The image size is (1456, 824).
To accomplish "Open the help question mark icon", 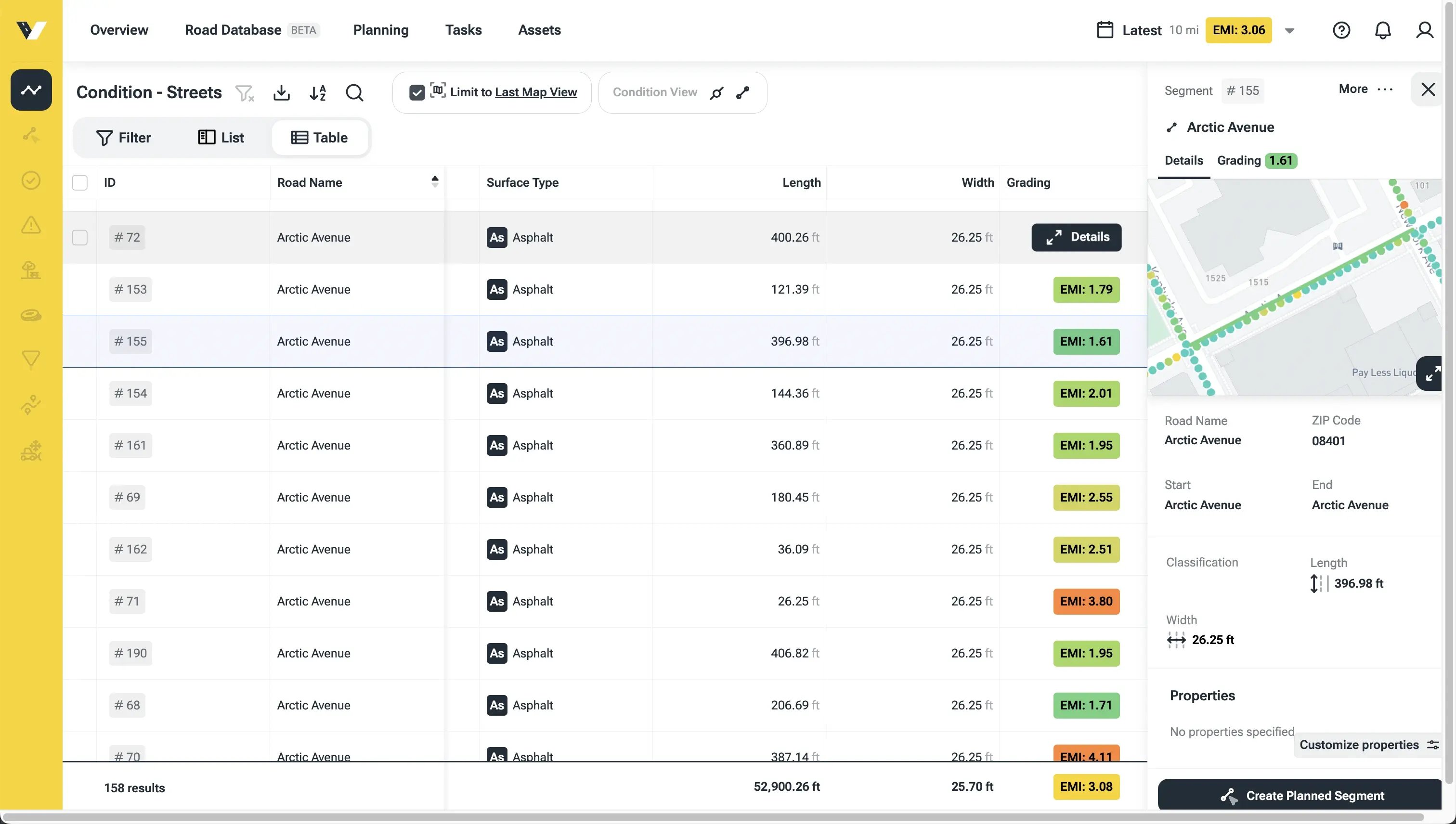I will click(x=1341, y=30).
